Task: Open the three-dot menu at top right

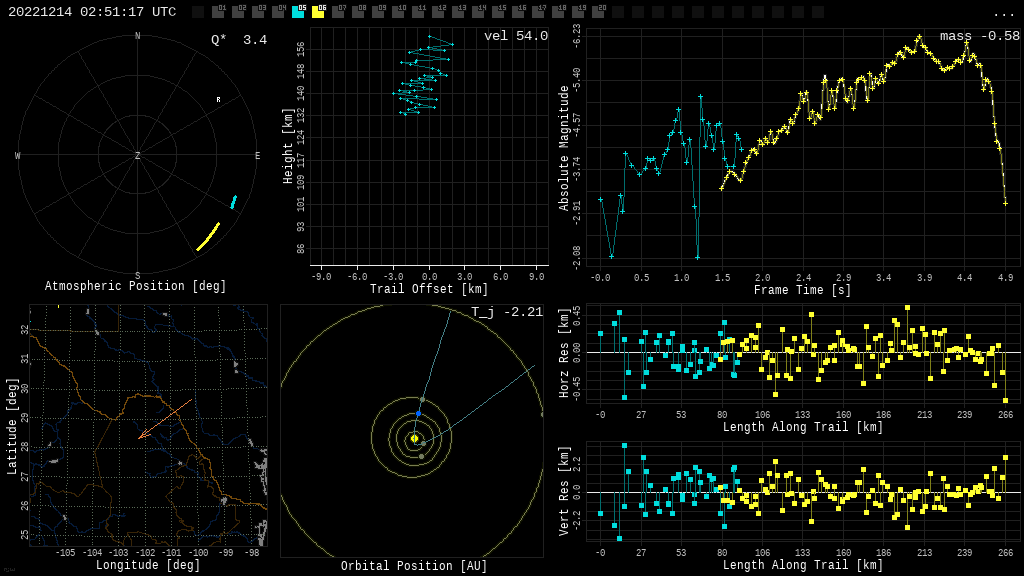Action: click(x=1003, y=13)
